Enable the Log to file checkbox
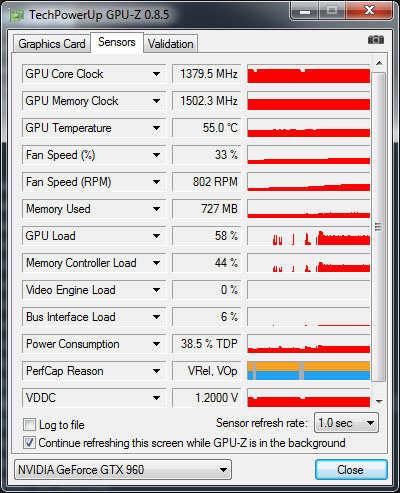400x493 pixels. (x=29, y=425)
